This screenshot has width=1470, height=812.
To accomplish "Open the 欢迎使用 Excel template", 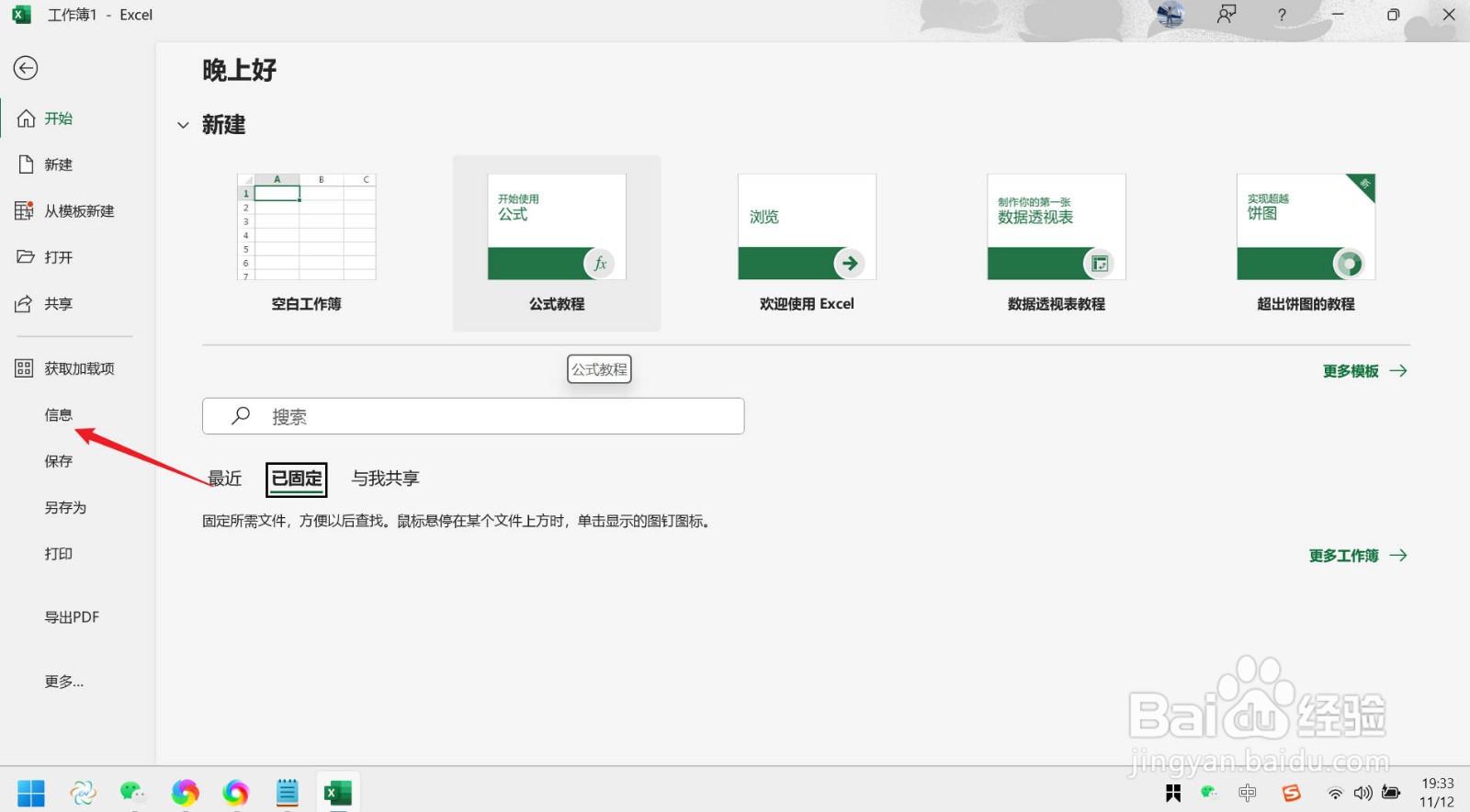I will [x=807, y=243].
